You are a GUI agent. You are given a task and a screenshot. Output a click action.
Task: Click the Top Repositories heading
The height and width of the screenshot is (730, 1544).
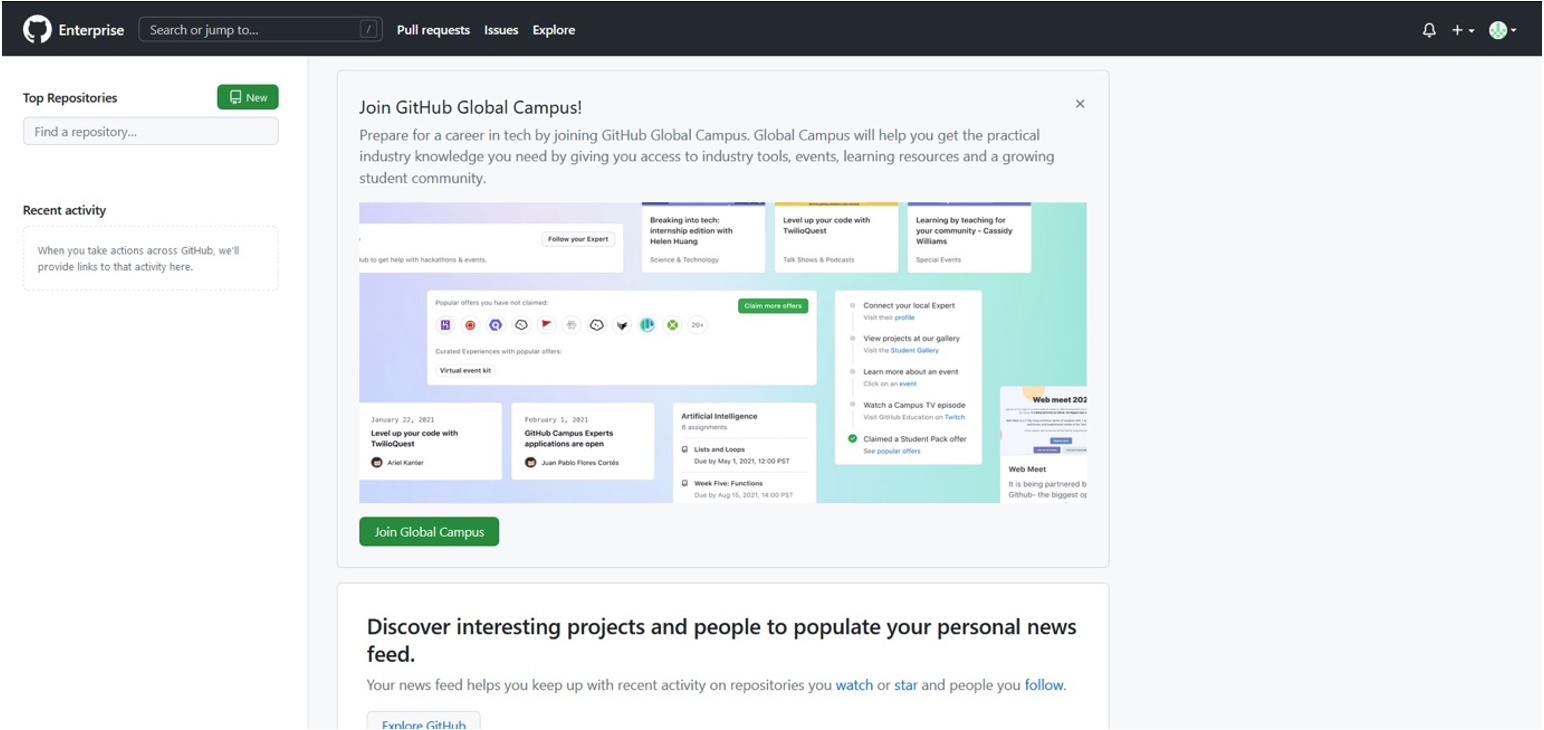pyautogui.click(x=70, y=98)
